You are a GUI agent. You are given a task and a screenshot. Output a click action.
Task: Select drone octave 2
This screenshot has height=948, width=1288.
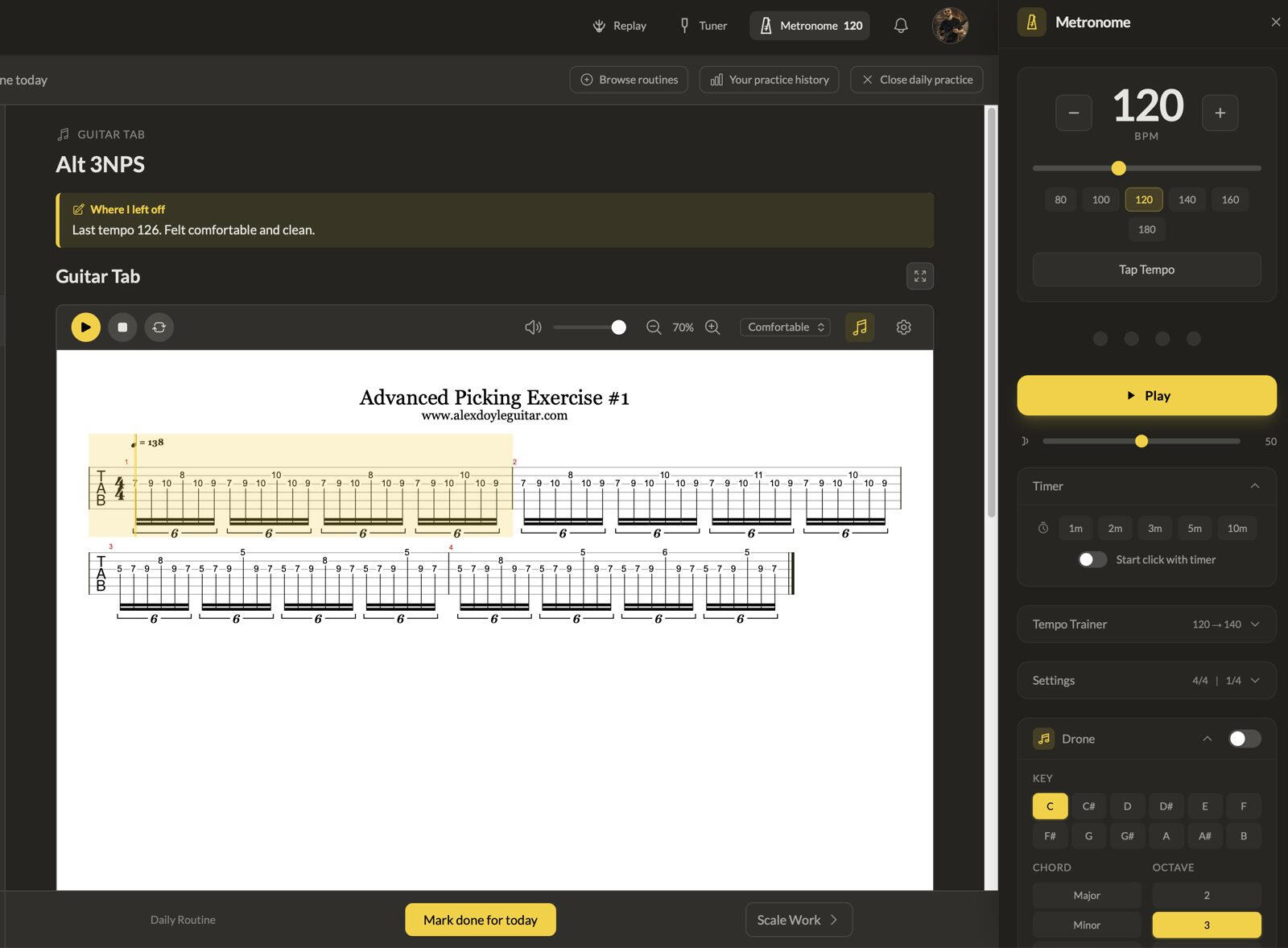coord(1207,896)
